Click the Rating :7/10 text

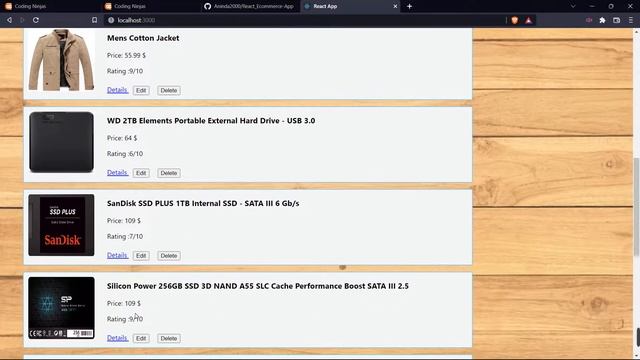tap(125, 236)
